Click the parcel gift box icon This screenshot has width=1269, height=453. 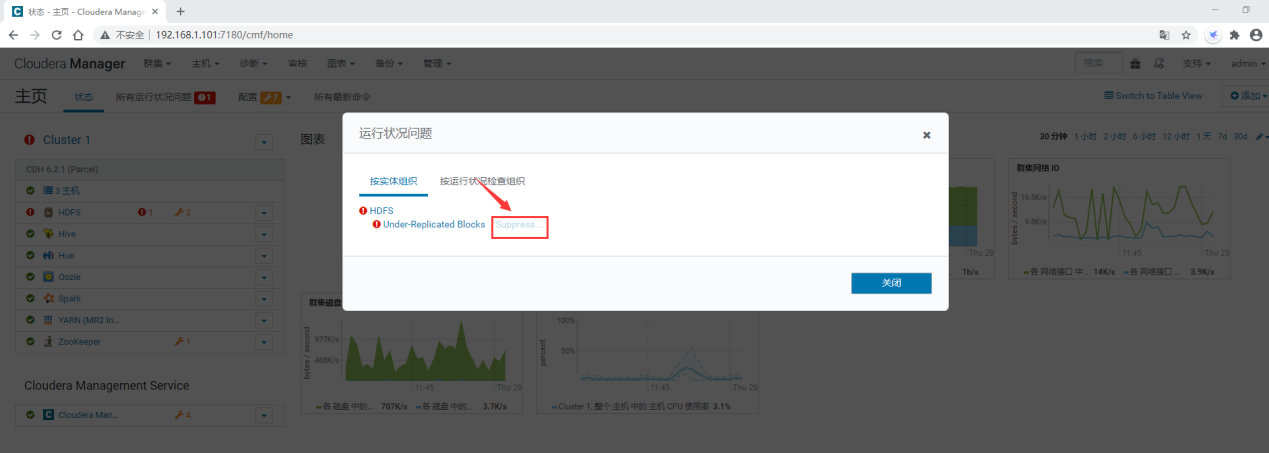tap(1136, 63)
